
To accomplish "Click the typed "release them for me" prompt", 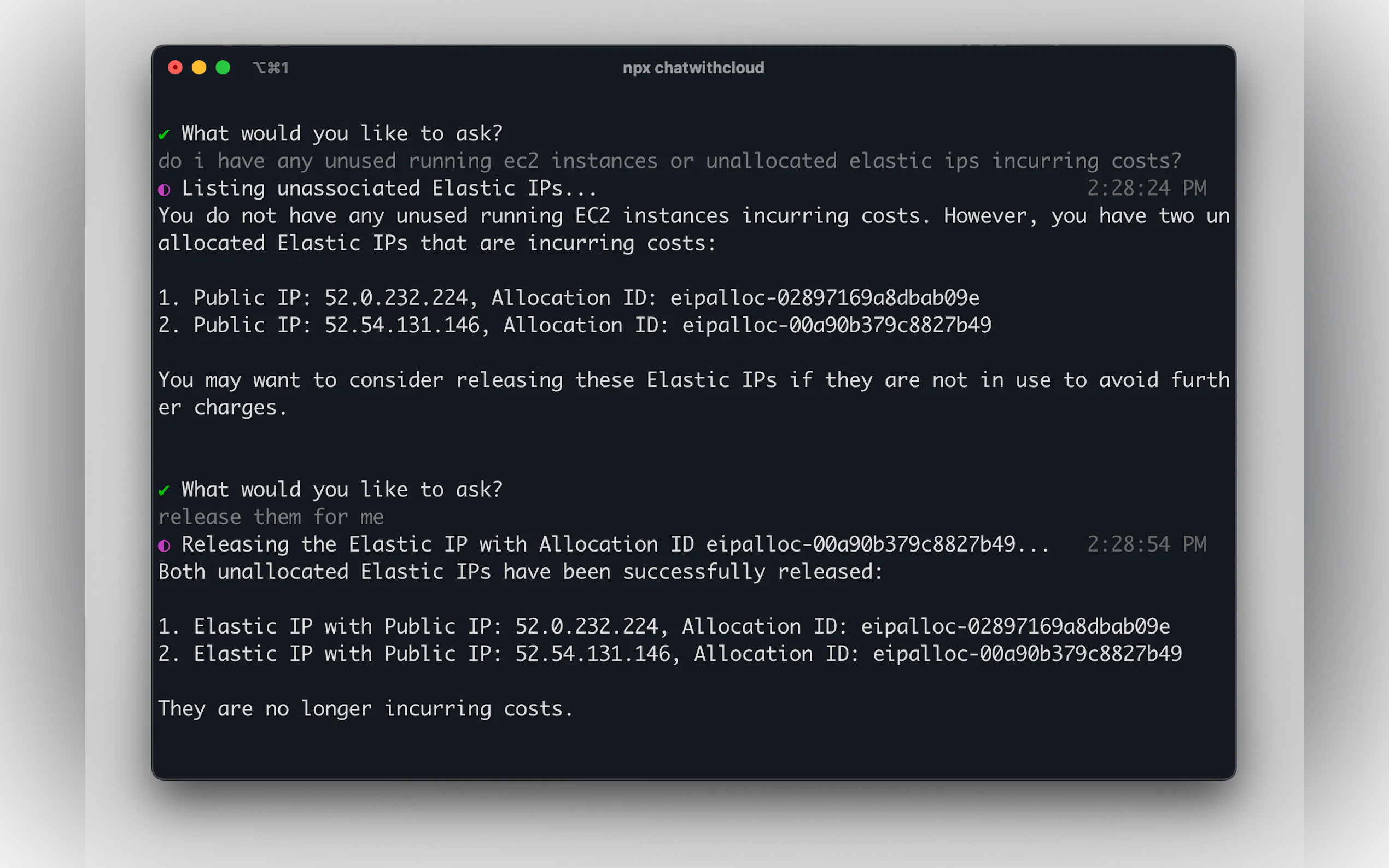I will tap(271, 517).
